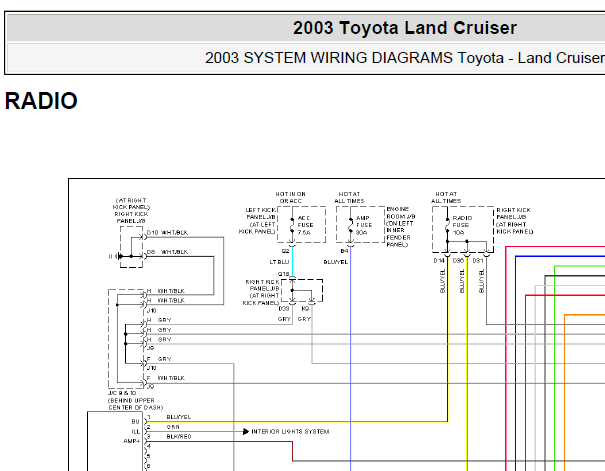This screenshot has height=471, width=605.
Task: Click the "BU" terminal label
Action: click(135, 422)
